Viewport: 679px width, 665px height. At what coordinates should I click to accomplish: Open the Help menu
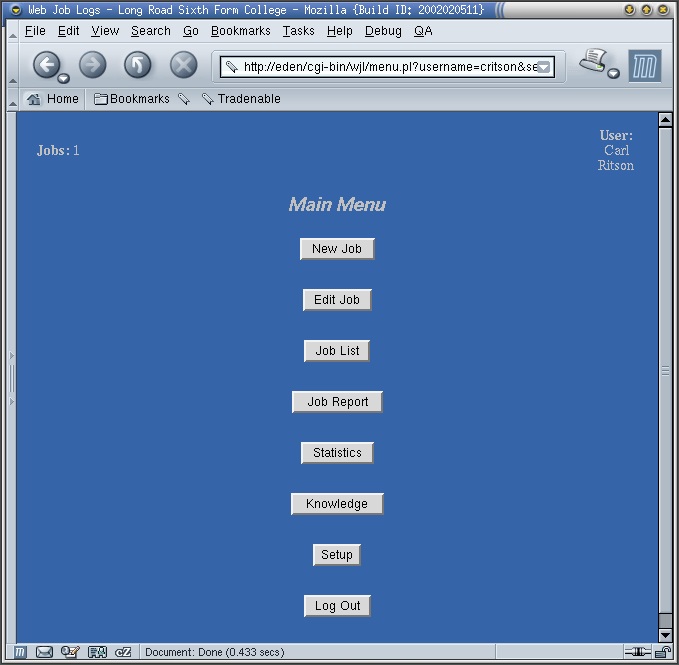(x=340, y=31)
